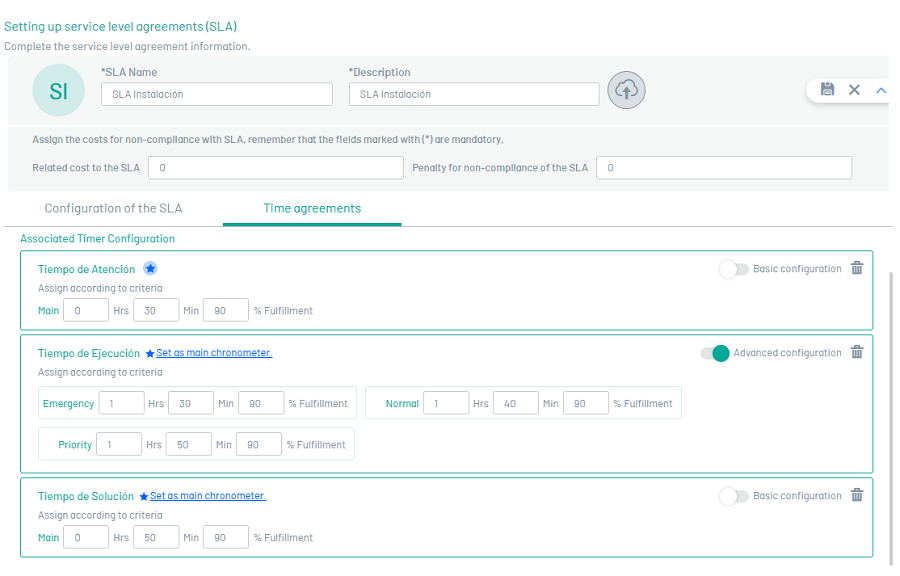Delete the Tiempo de Ejecución timer

pos(857,352)
